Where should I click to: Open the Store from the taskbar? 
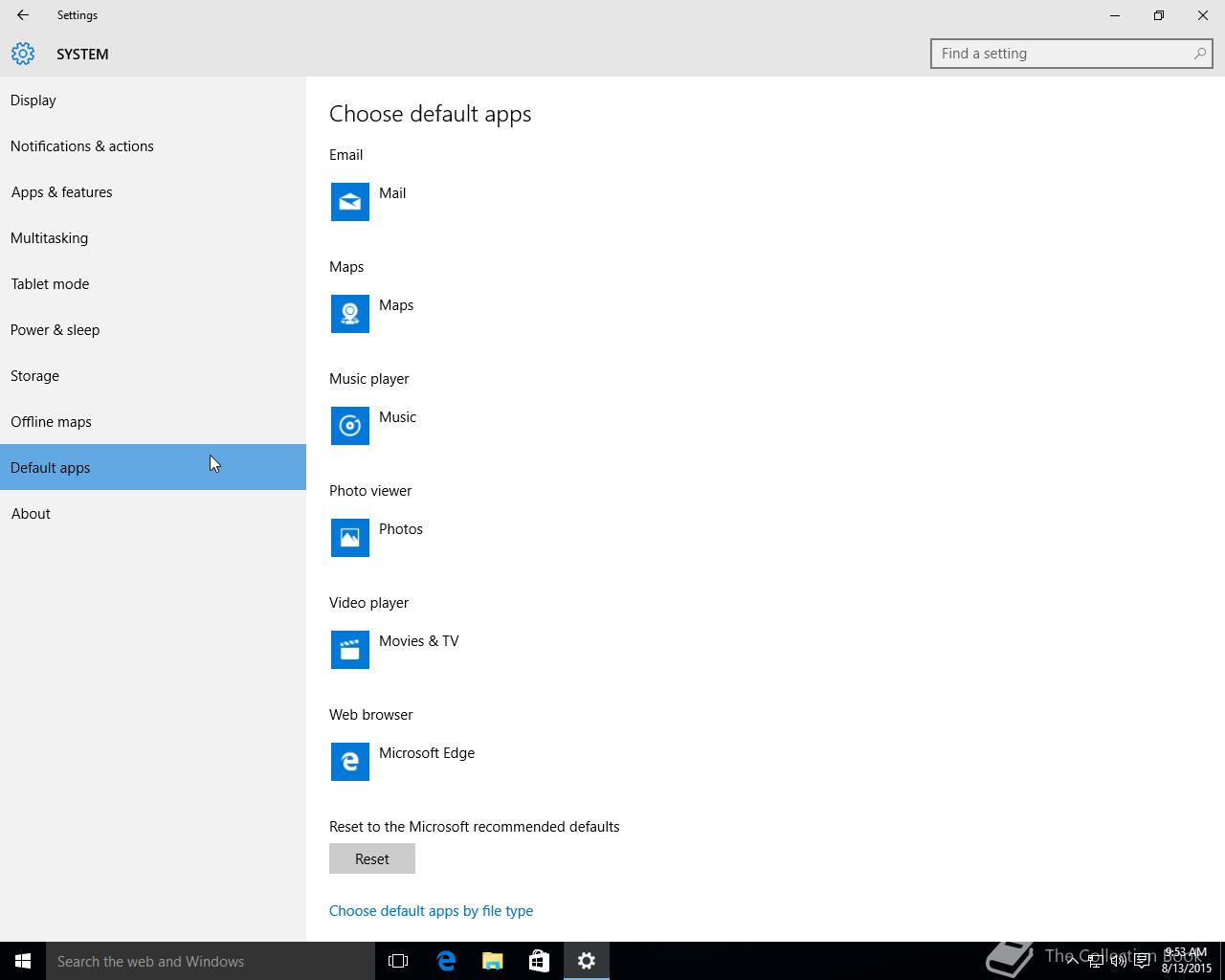[x=540, y=961]
